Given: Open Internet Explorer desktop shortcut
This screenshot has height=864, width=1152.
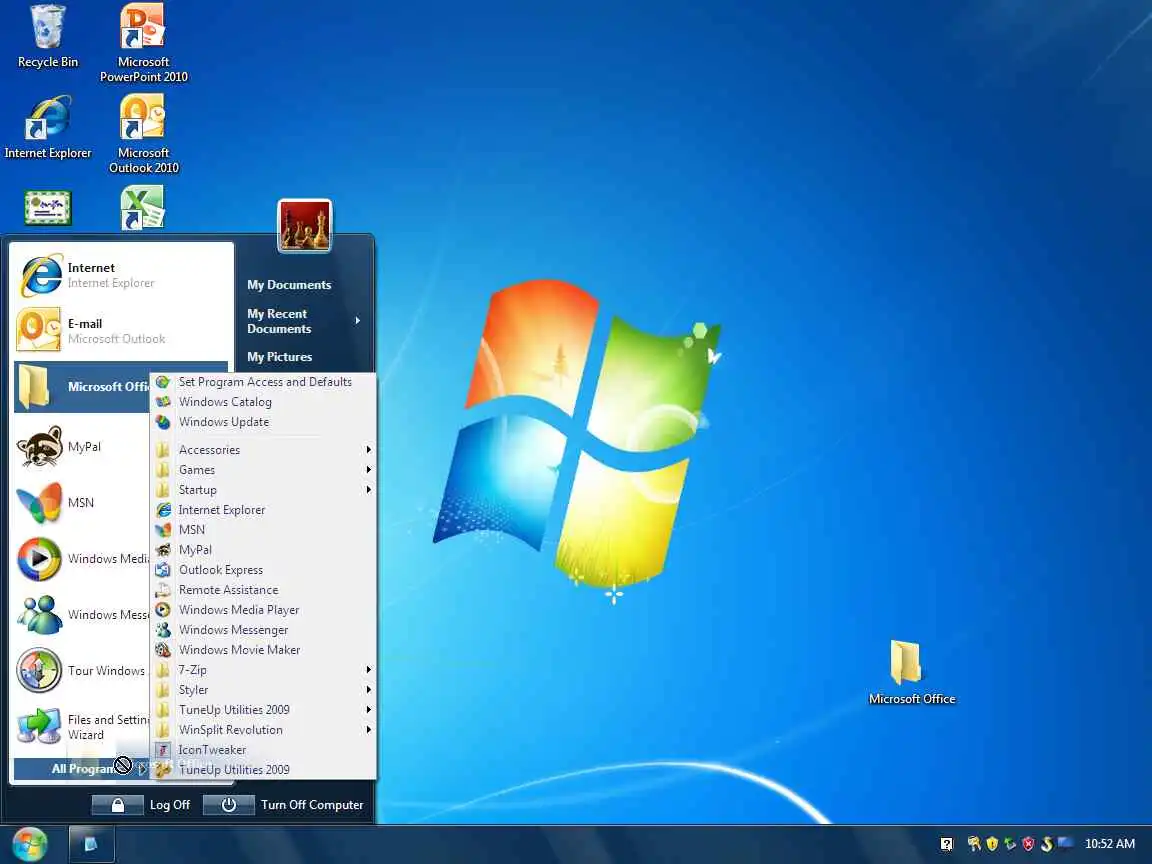Looking at the screenshot, I should tap(48, 127).
